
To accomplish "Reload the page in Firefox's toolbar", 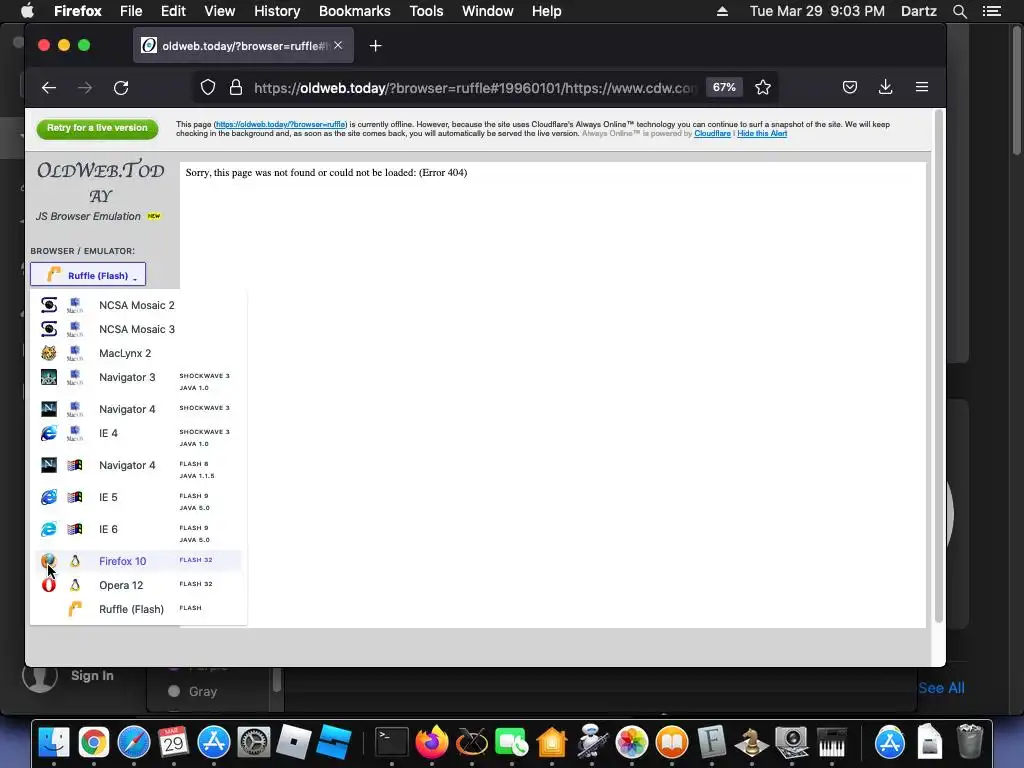I will [x=121, y=88].
